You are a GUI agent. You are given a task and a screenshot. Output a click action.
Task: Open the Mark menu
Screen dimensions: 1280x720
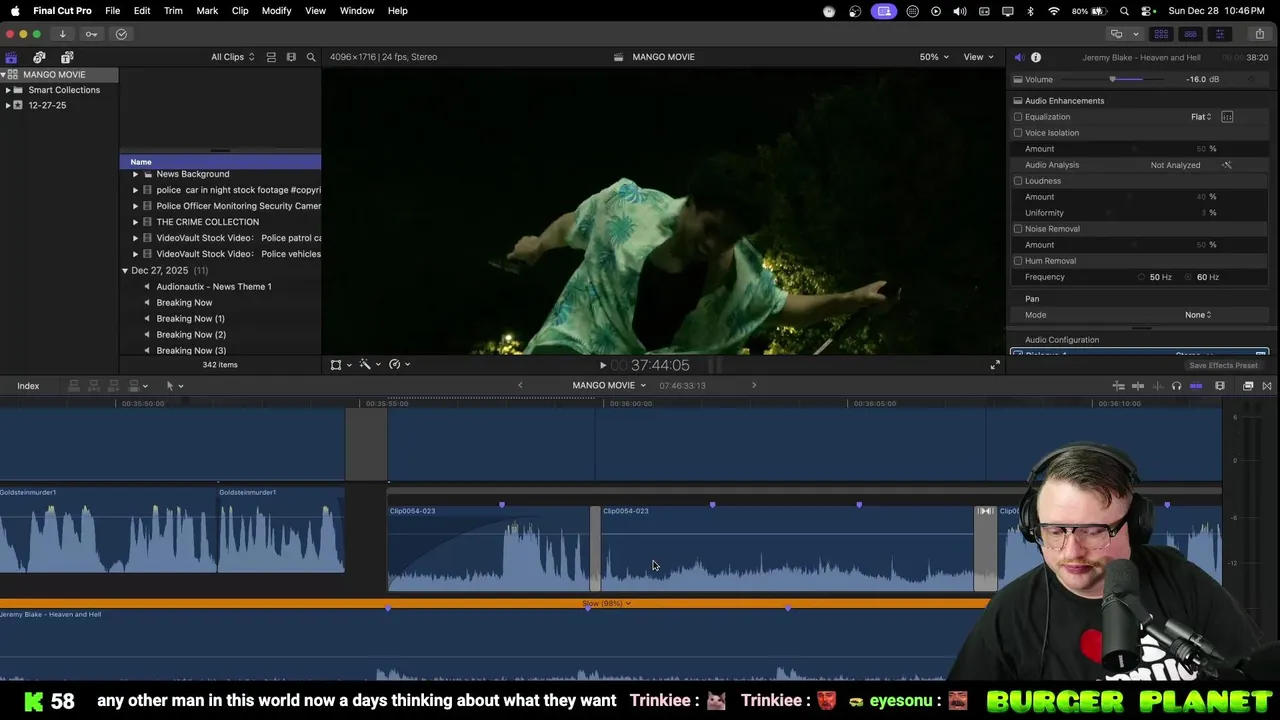(207, 11)
